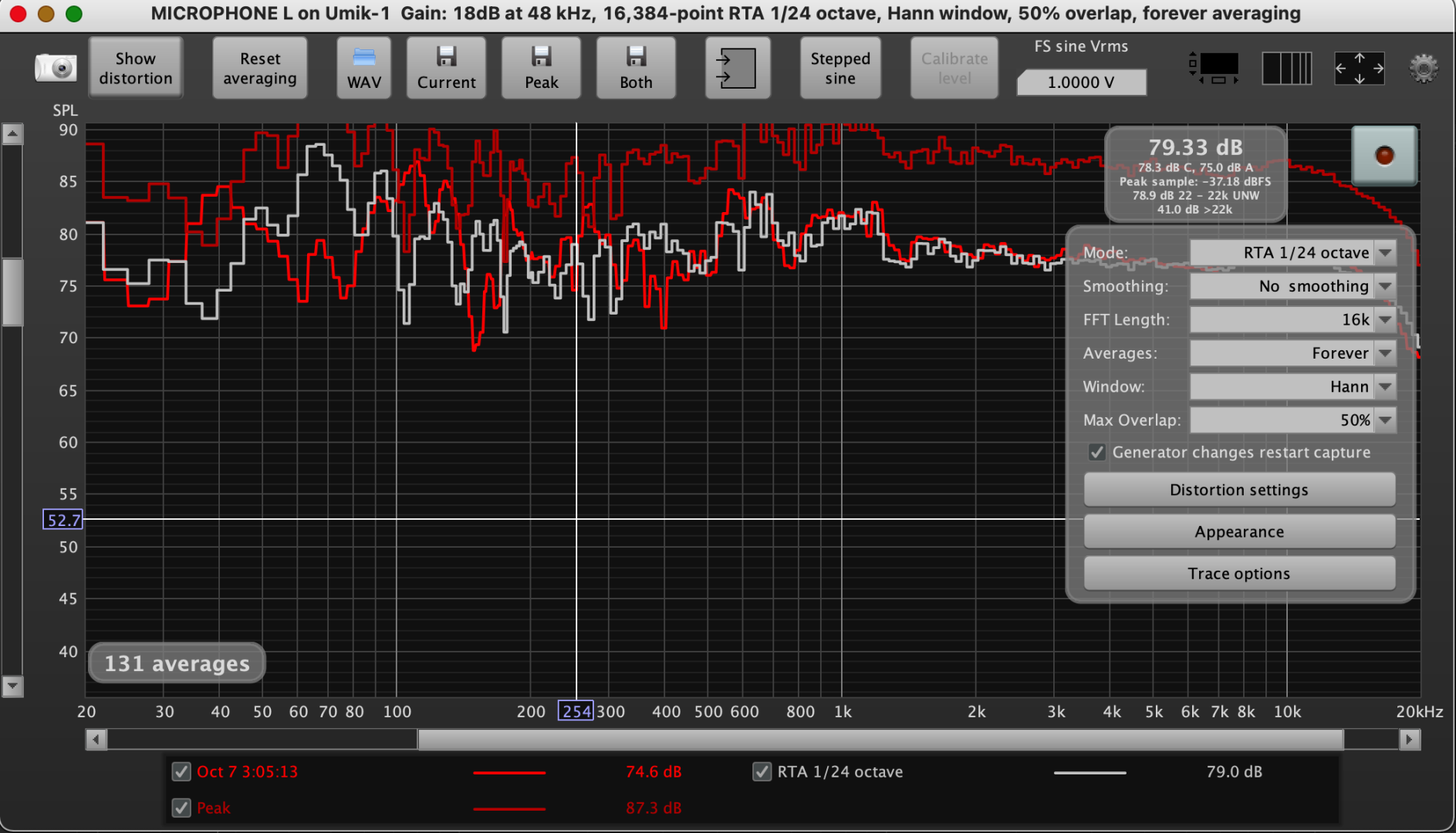Open the Mode dropdown RTA 1/24 octave

click(1292, 253)
